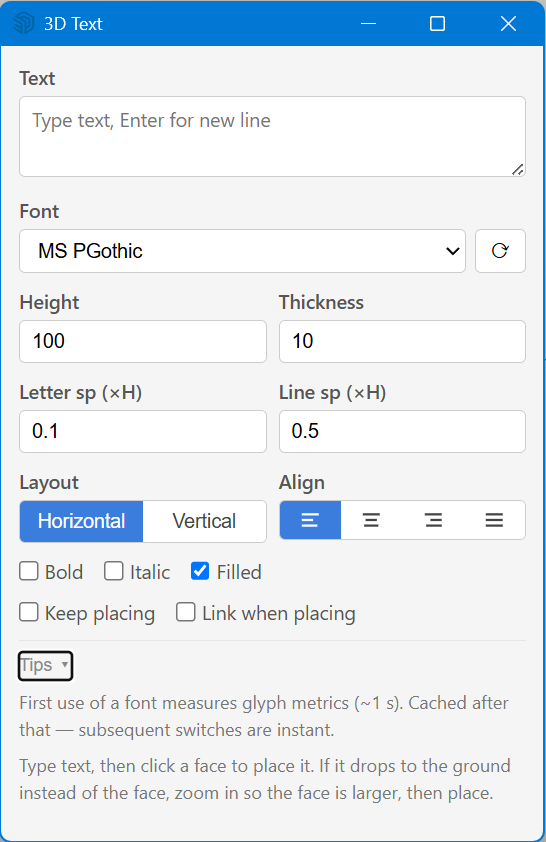546x842 pixels.
Task: Open the MS PGothic font dropdown
Action: [x=242, y=251]
